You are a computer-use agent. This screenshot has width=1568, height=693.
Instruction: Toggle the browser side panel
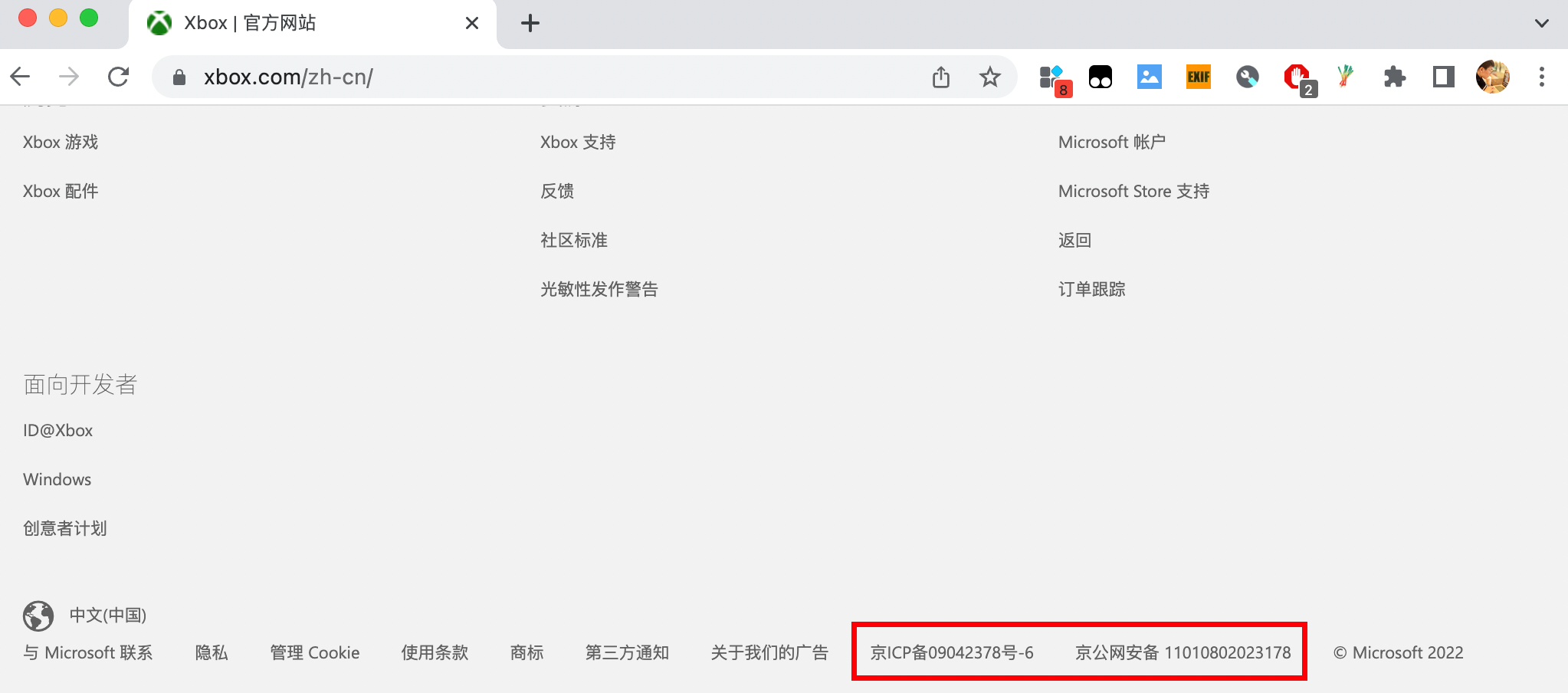(1444, 77)
